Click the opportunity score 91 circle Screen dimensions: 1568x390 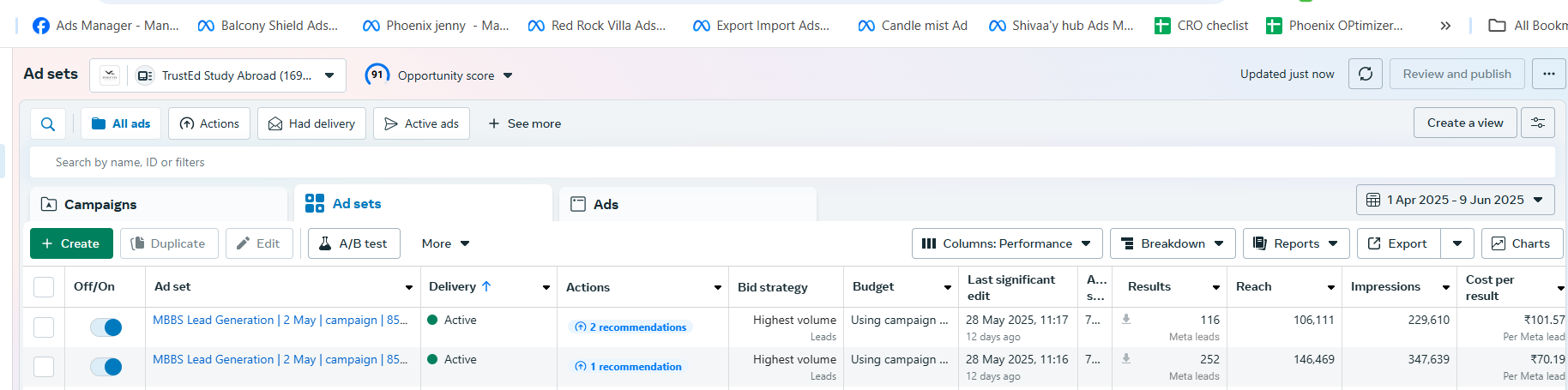pos(377,75)
